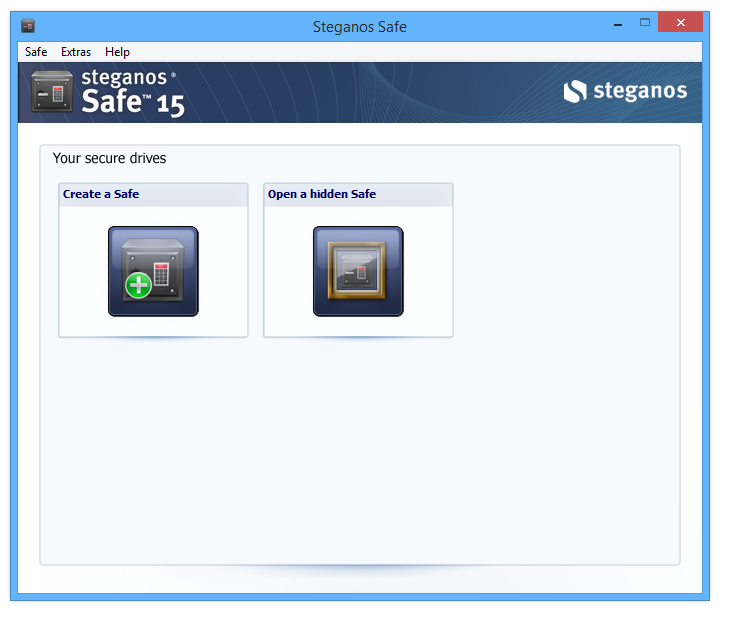
Task: Open the Help menu
Action: point(117,52)
